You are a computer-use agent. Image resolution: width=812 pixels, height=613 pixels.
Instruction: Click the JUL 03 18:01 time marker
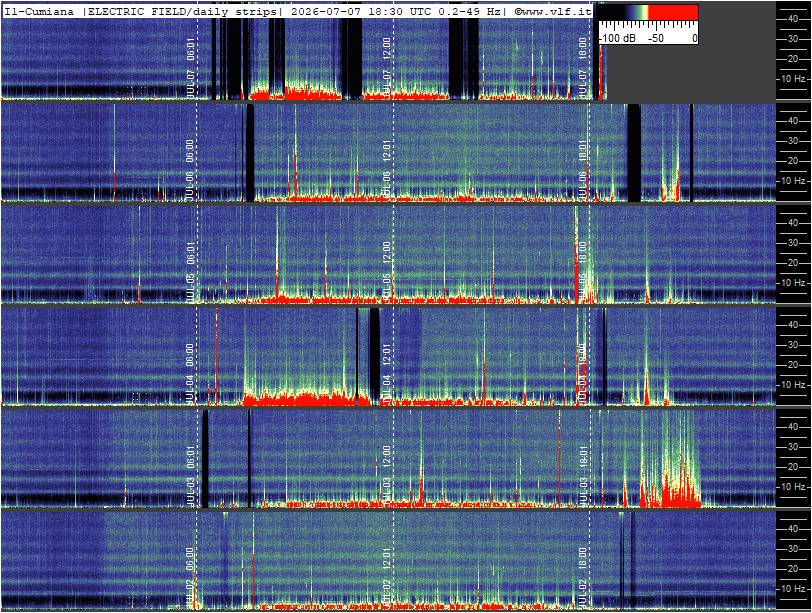[583, 475]
